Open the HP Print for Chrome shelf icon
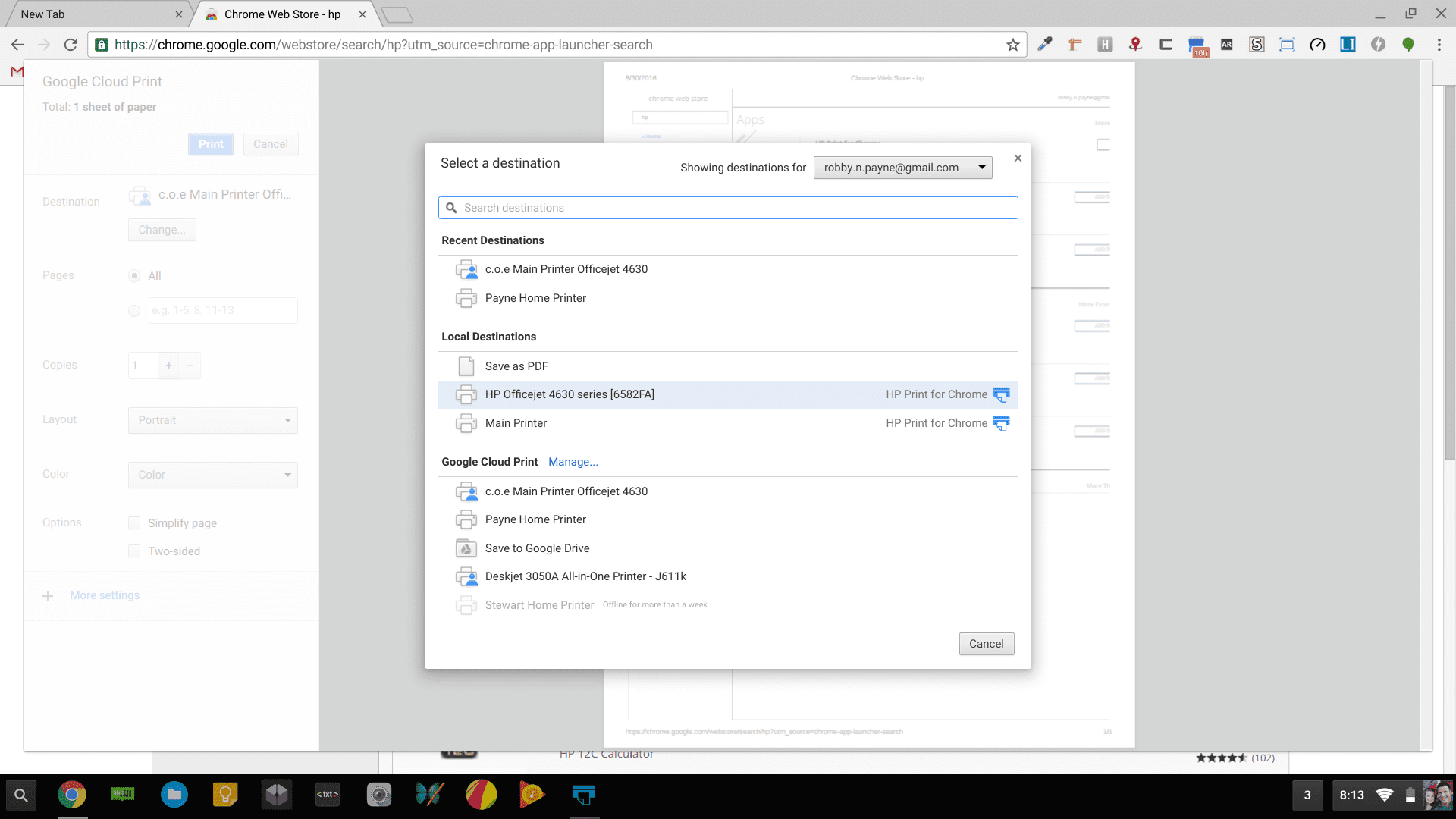The image size is (1456, 819). pos(583,795)
